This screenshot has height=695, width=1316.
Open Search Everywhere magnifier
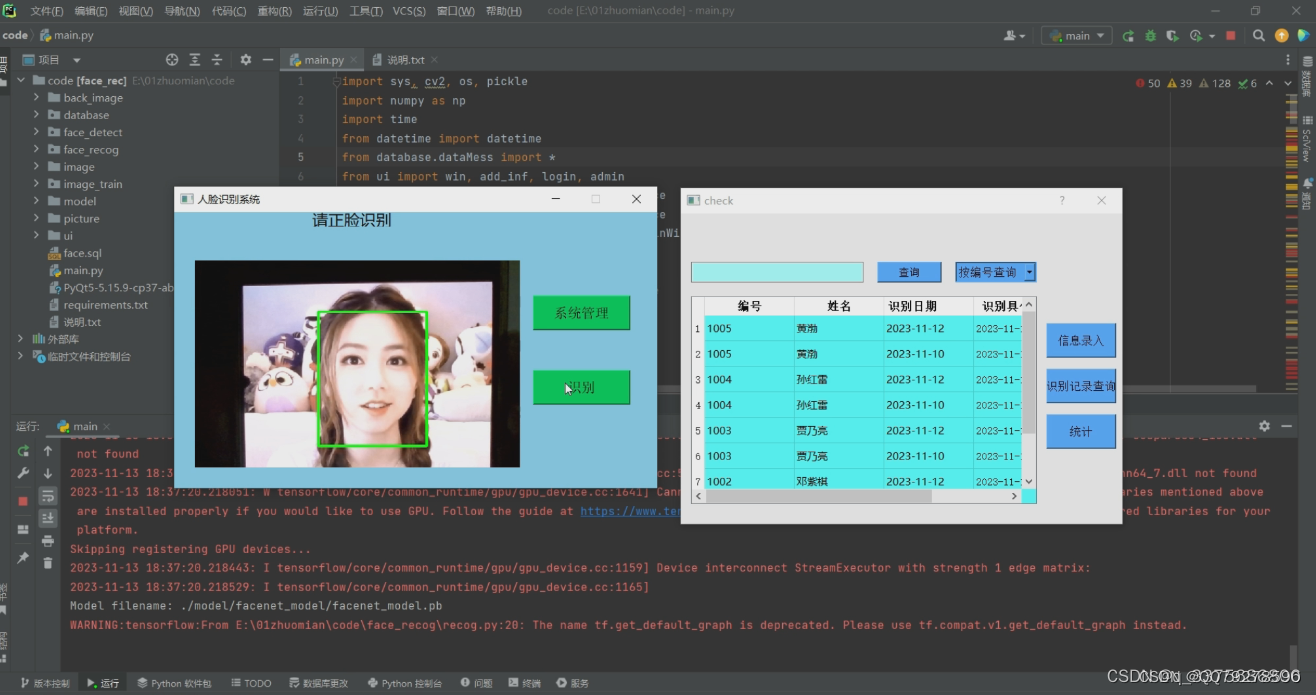point(1259,35)
